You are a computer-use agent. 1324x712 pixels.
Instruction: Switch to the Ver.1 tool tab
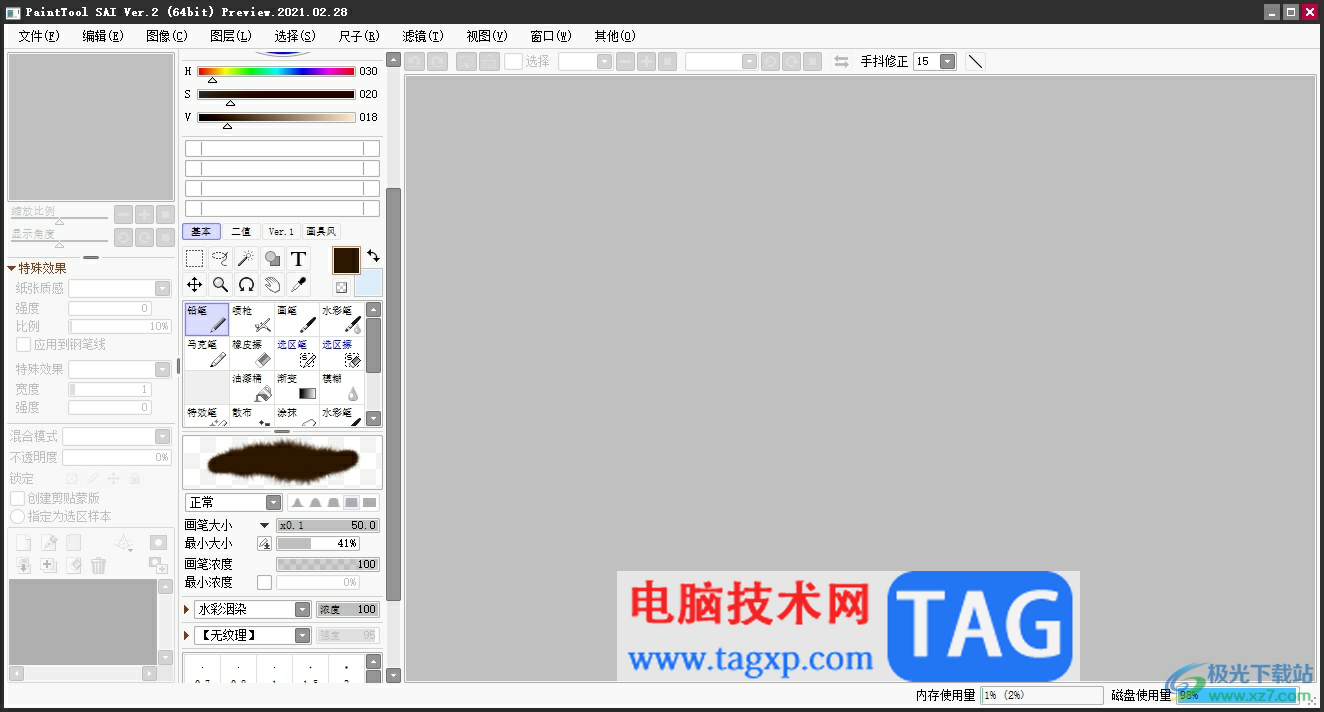click(x=281, y=232)
